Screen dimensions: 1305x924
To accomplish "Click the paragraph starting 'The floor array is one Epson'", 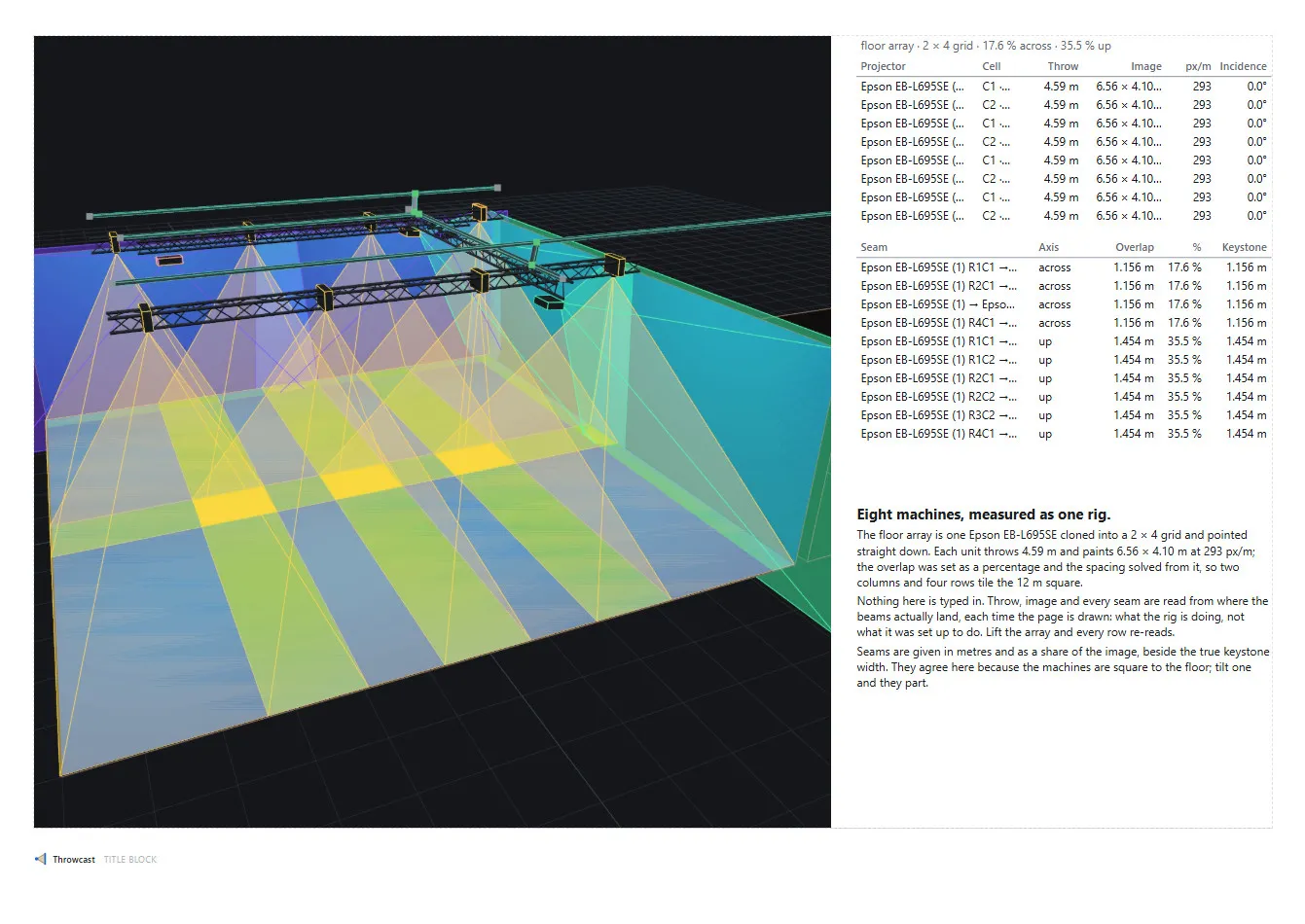I will 1056,558.
